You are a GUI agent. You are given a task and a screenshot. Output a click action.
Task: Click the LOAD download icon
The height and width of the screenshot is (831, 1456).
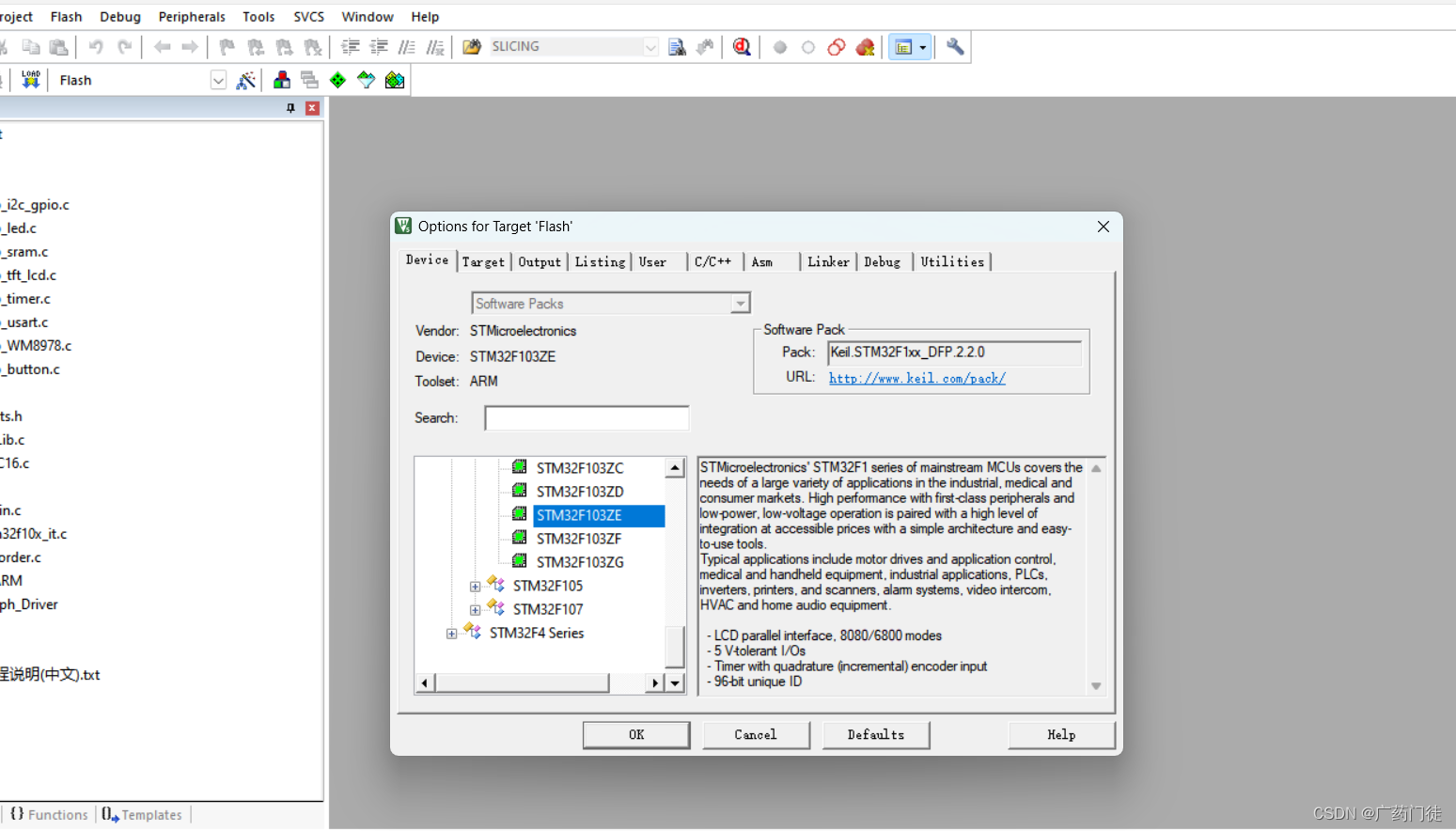click(x=31, y=80)
